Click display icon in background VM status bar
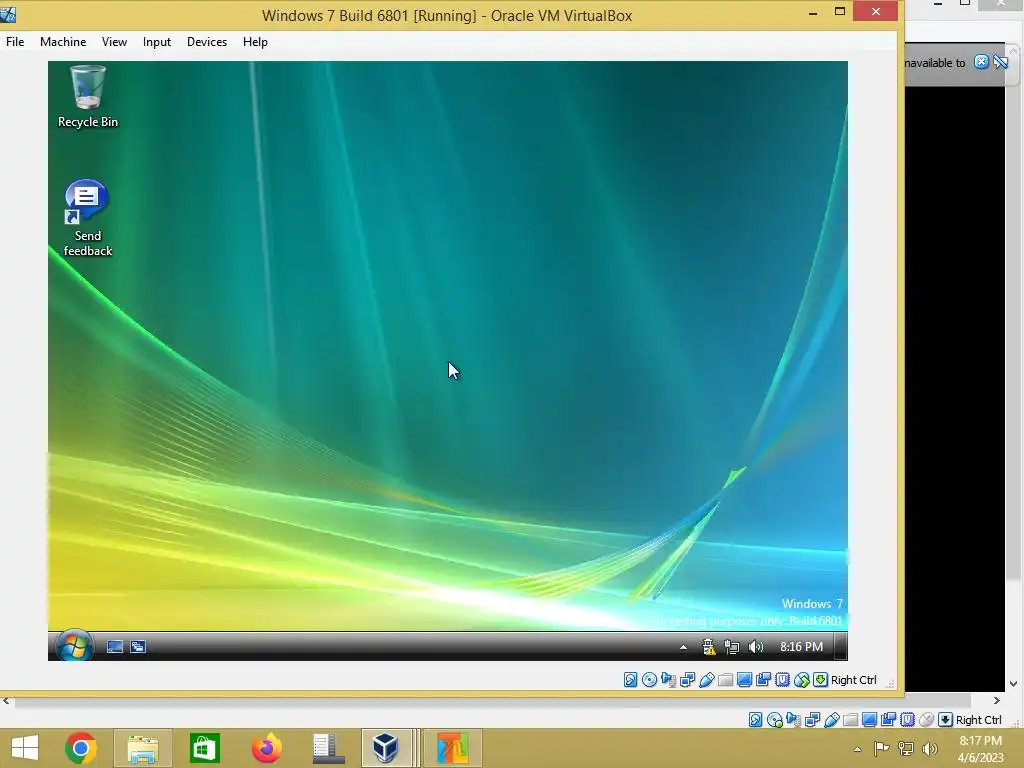This screenshot has width=1024, height=768. click(x=869, y=720)
